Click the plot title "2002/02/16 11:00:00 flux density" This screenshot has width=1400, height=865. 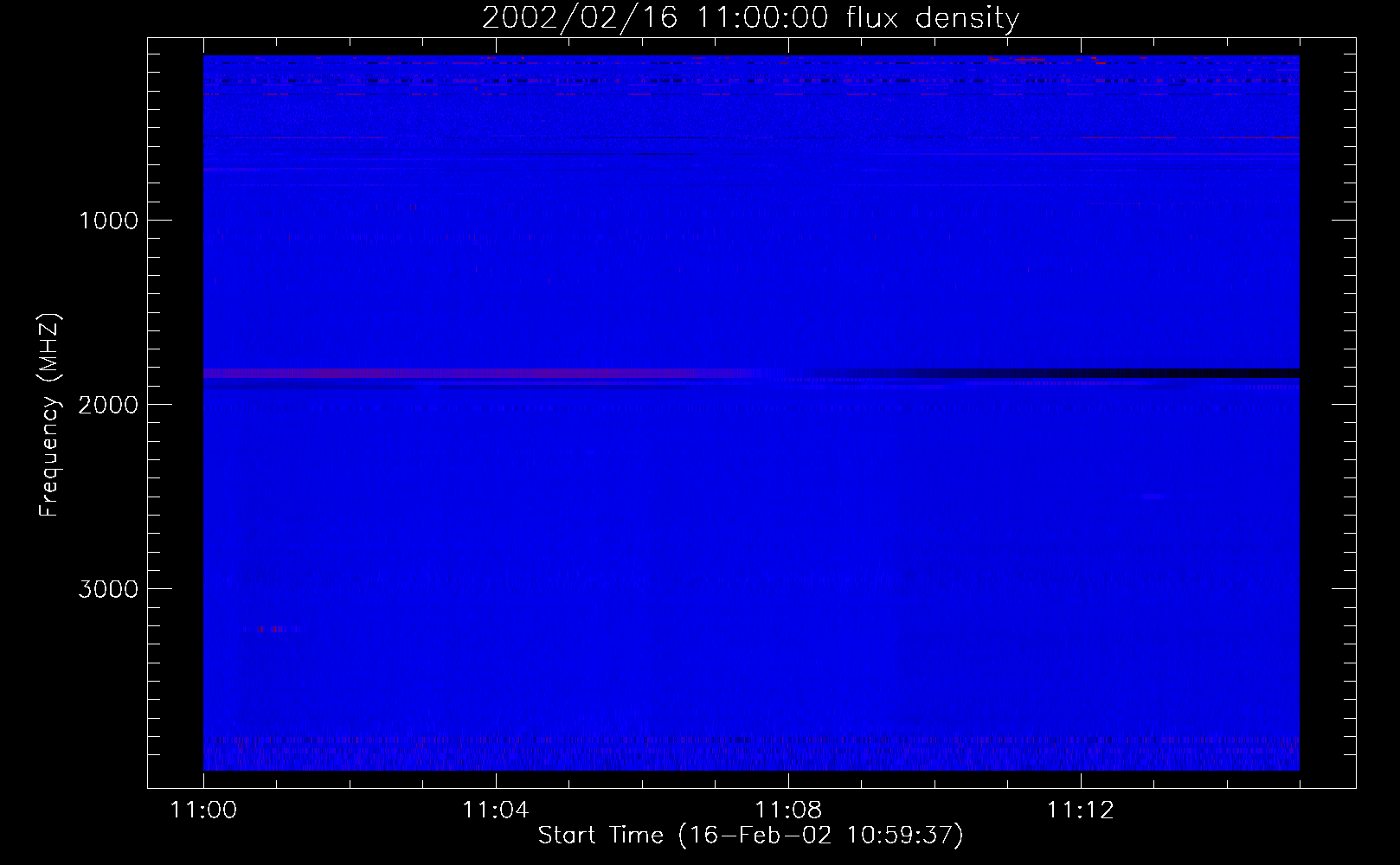750,18
